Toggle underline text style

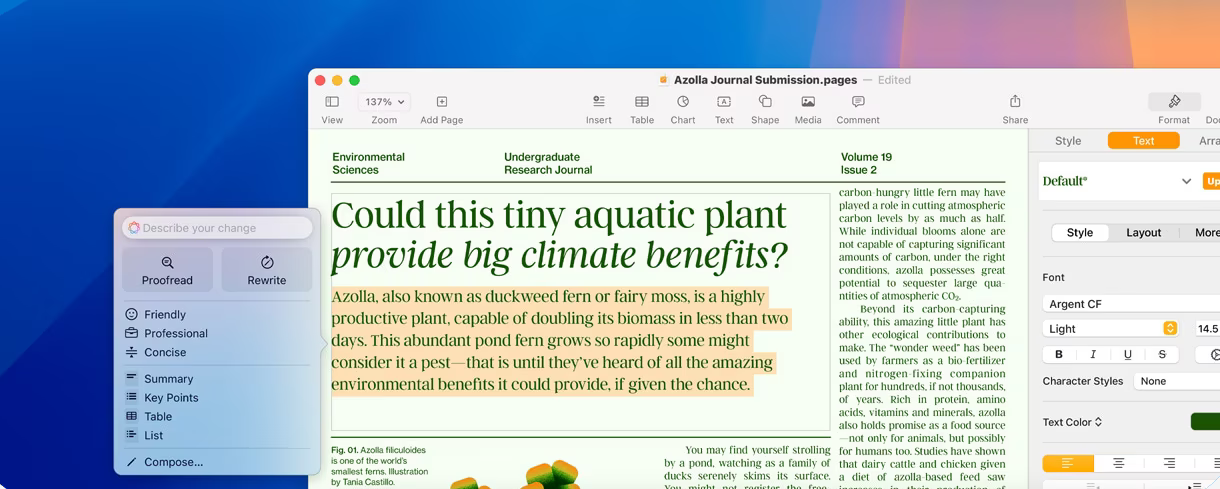pos(1128,354)
